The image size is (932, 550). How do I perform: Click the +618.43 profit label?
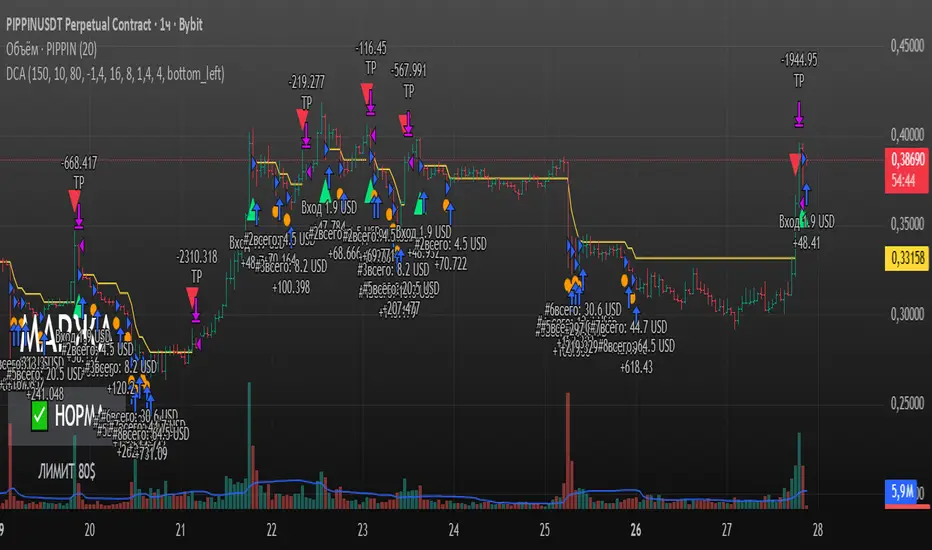click(x=637, y=367)
